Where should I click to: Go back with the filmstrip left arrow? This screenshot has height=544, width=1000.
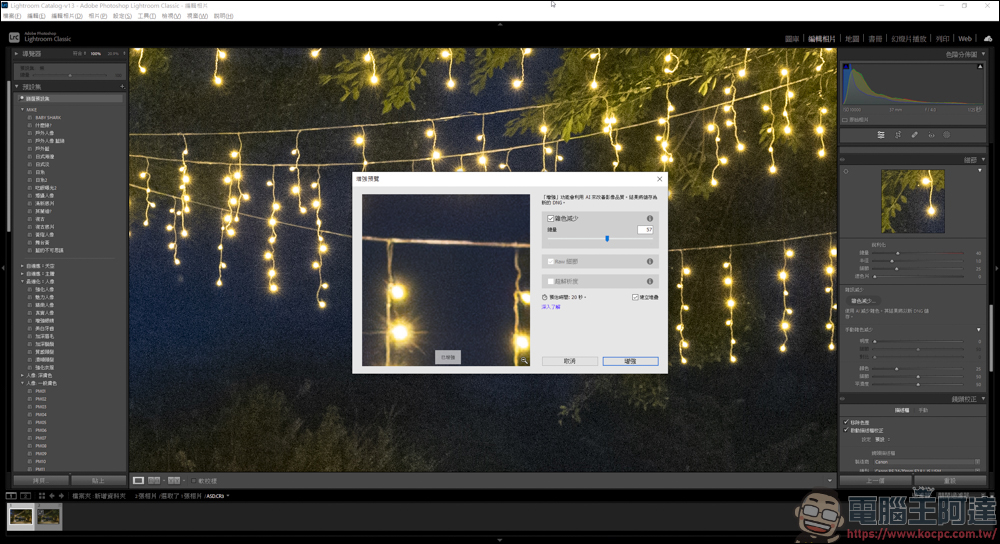click(x=52, y=496)
